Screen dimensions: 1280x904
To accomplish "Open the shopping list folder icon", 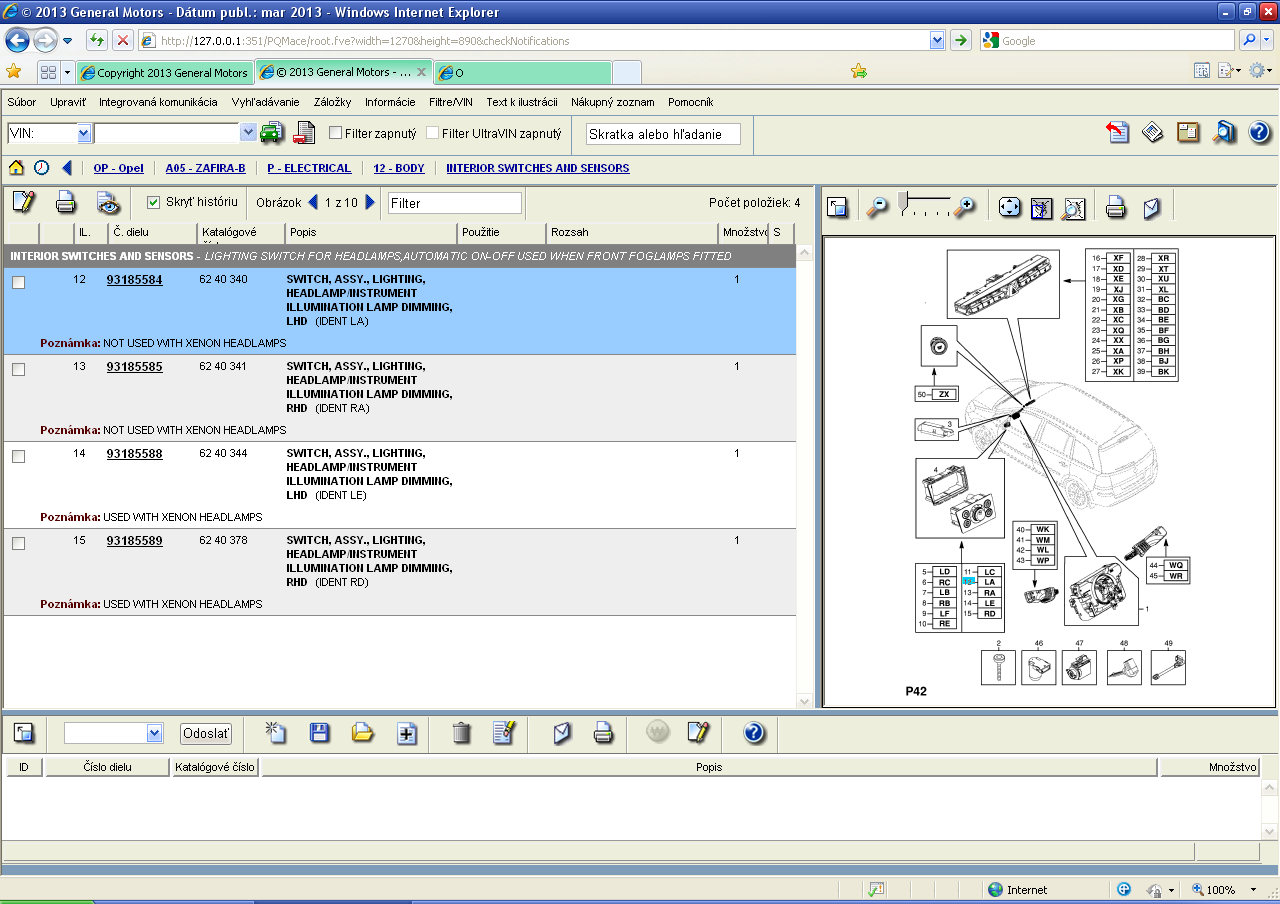I will click(x=363, y=733).
